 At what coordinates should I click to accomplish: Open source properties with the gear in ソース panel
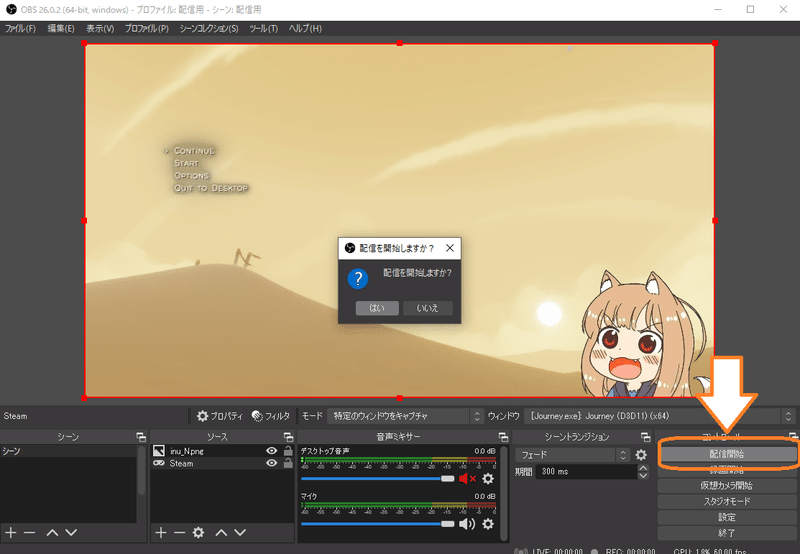pyautogui.click(x=198, y=533)
